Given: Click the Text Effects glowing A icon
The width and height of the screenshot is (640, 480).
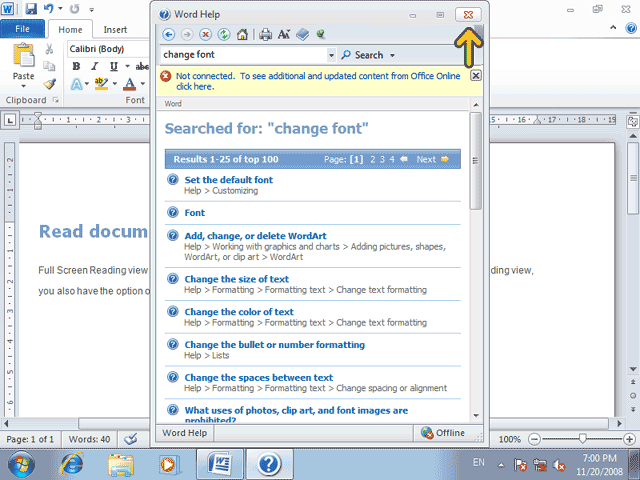Looking at the screenshot, I should click(x=76, y=84).
